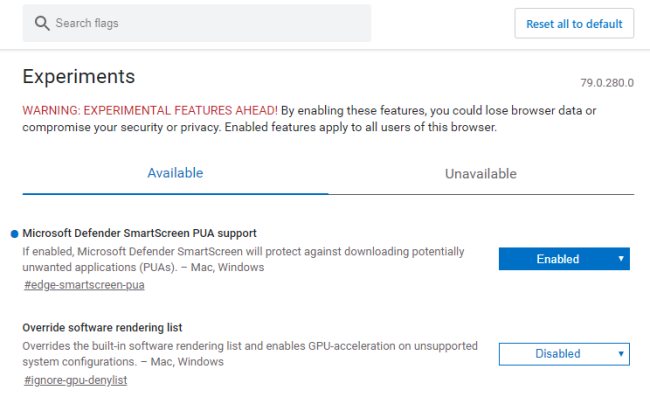650x404 pixels.
Task: Click the Override software rendering list title
Action: pyautogui.click(x=102, y=327)
